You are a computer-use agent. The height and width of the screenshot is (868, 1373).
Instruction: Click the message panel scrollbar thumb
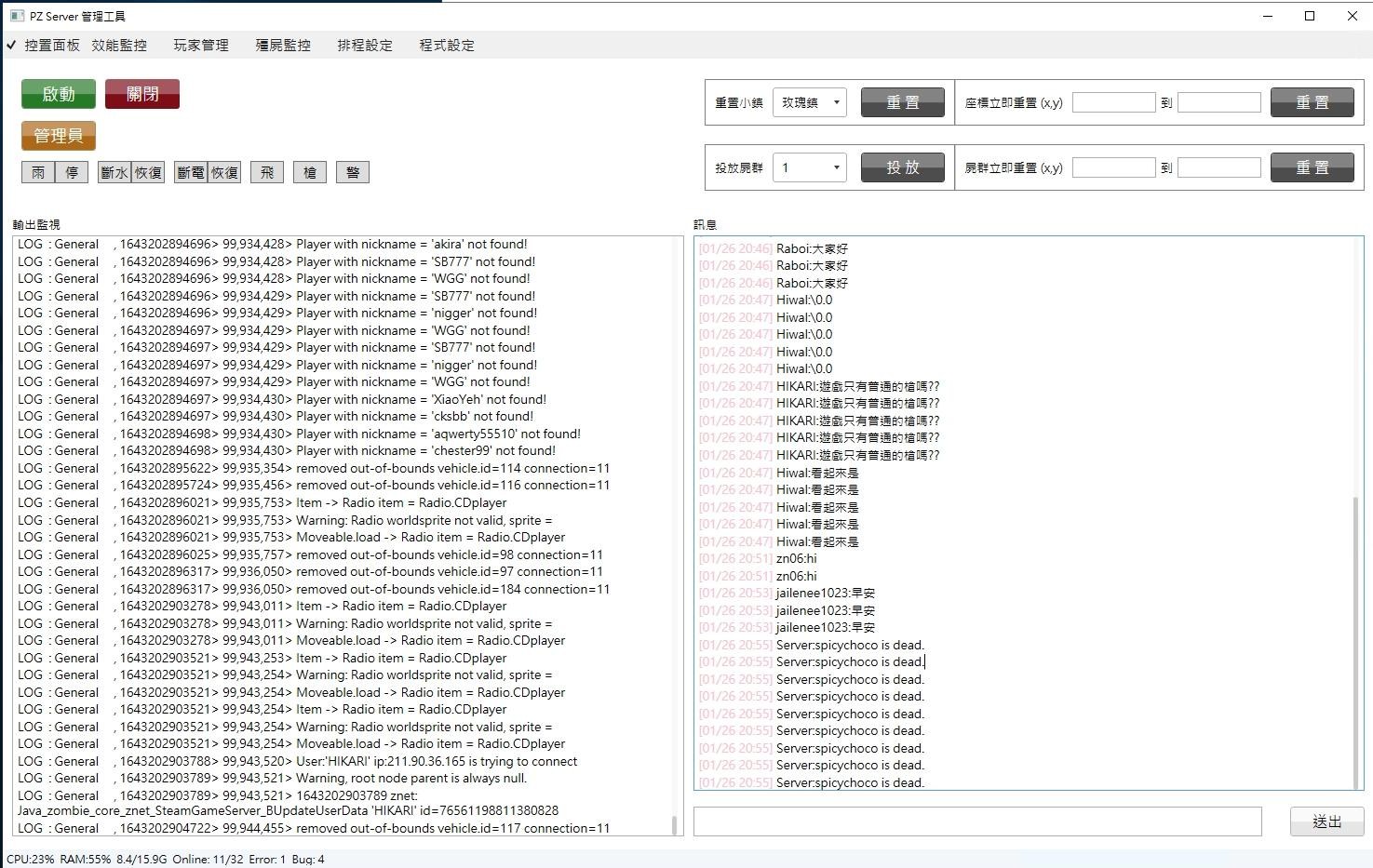[x=1355, y=642]
